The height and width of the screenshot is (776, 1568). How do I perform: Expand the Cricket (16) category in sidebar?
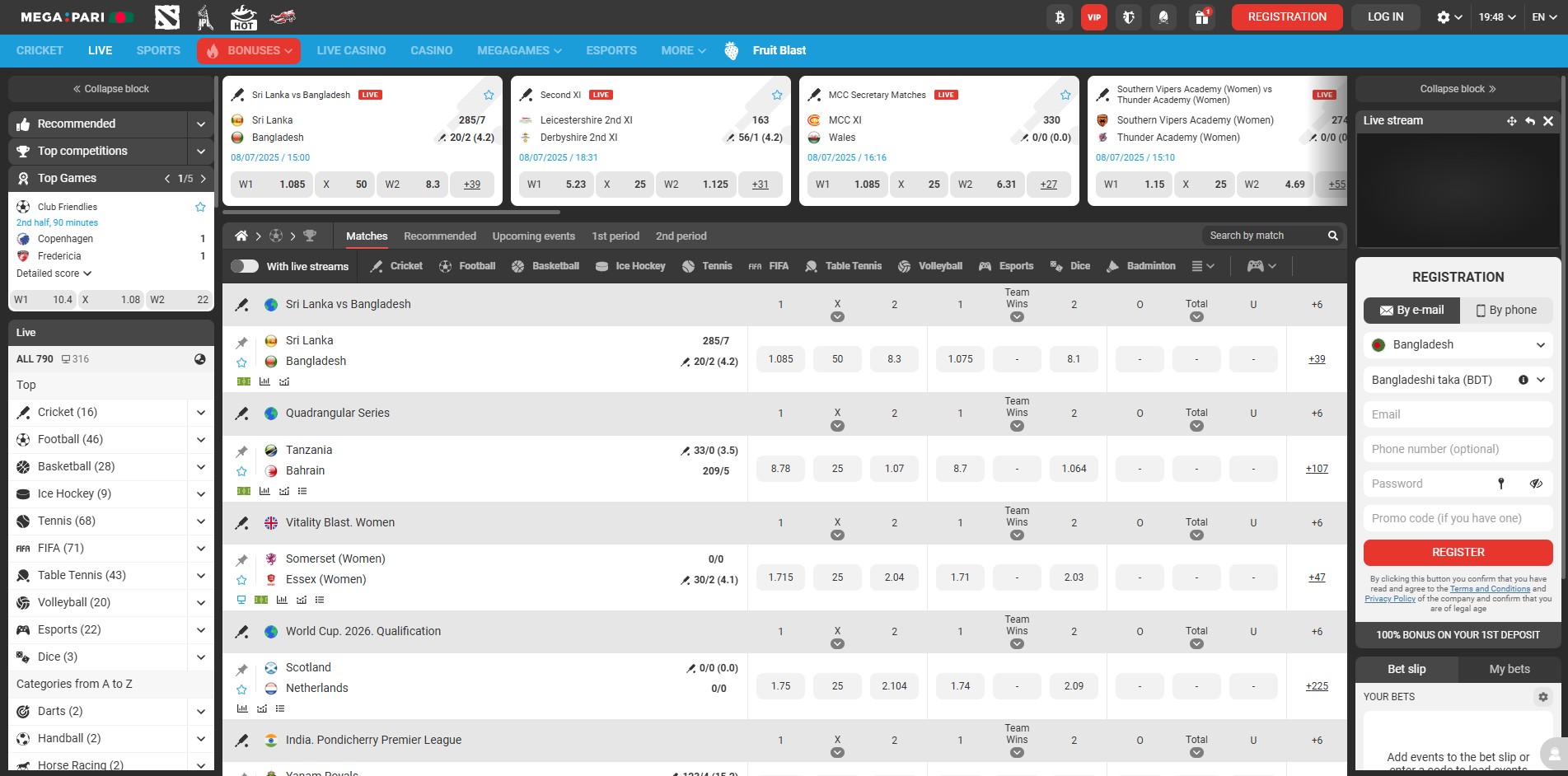click(200, 412)
